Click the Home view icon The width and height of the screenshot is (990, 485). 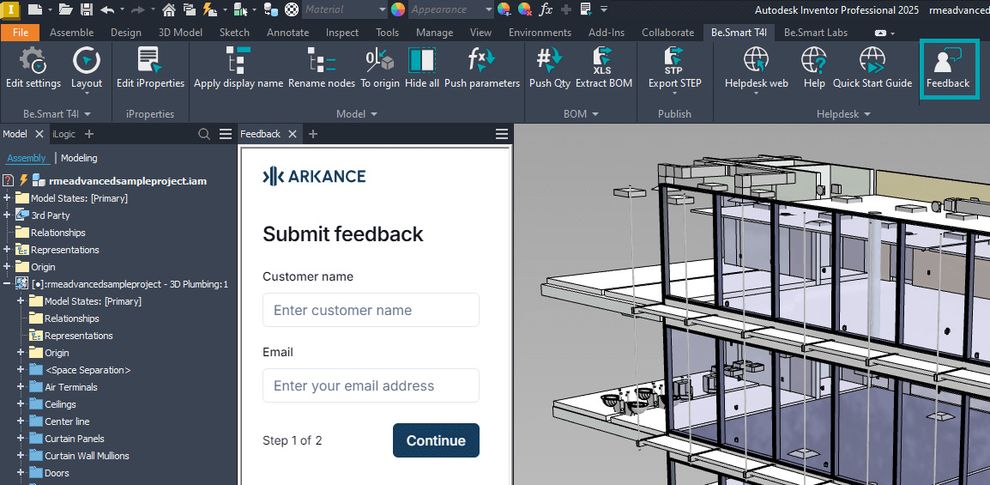(x=169, y=9)
